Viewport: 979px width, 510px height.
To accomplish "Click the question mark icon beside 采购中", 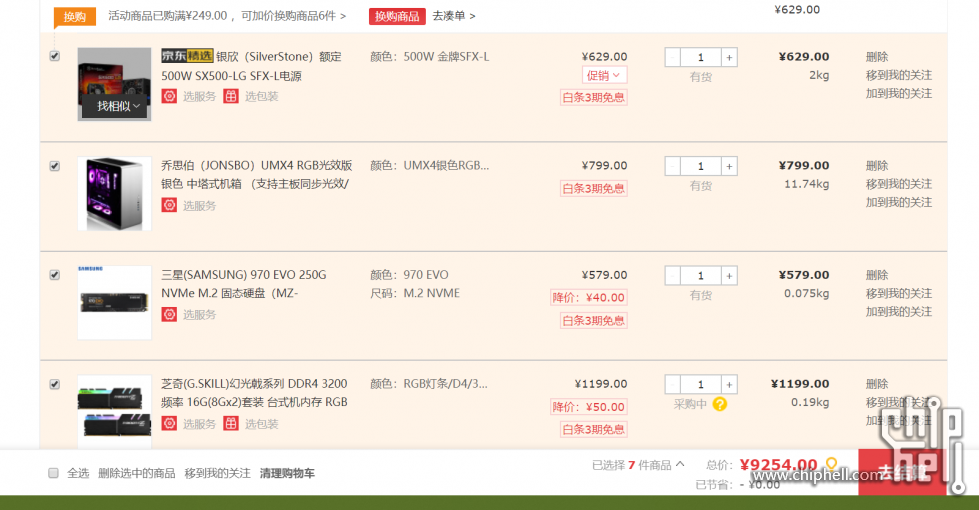I will pyautogui.click(x=720, y=405).
